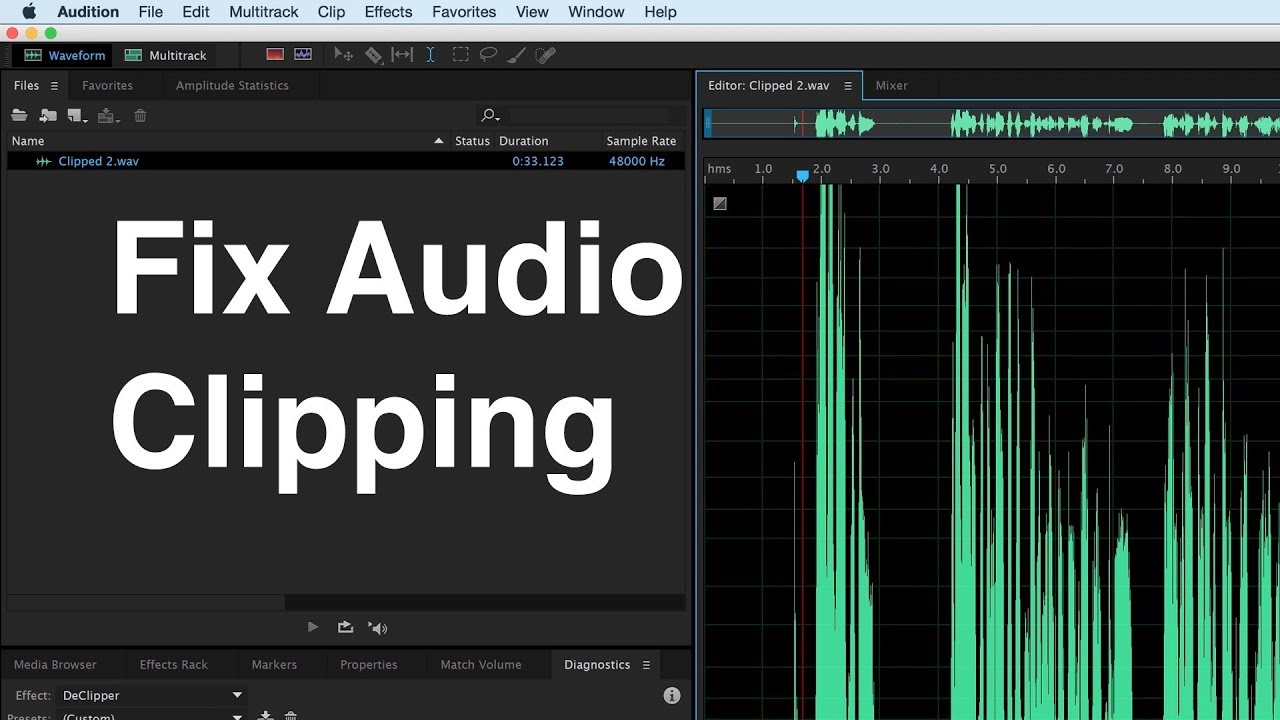The width and height of the screenshot is (1280, 720).
Task: Click the Diagnostics info icon
Action: point(672,695)
